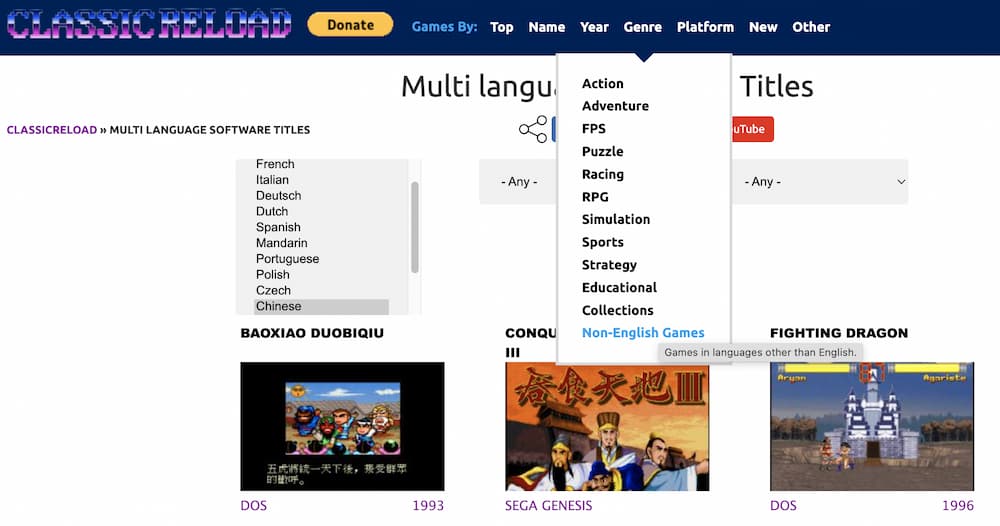Open the Baoxiao Duobiqiu title link
The height and width of the screenshot is (526, 1000).
point(312,333)
